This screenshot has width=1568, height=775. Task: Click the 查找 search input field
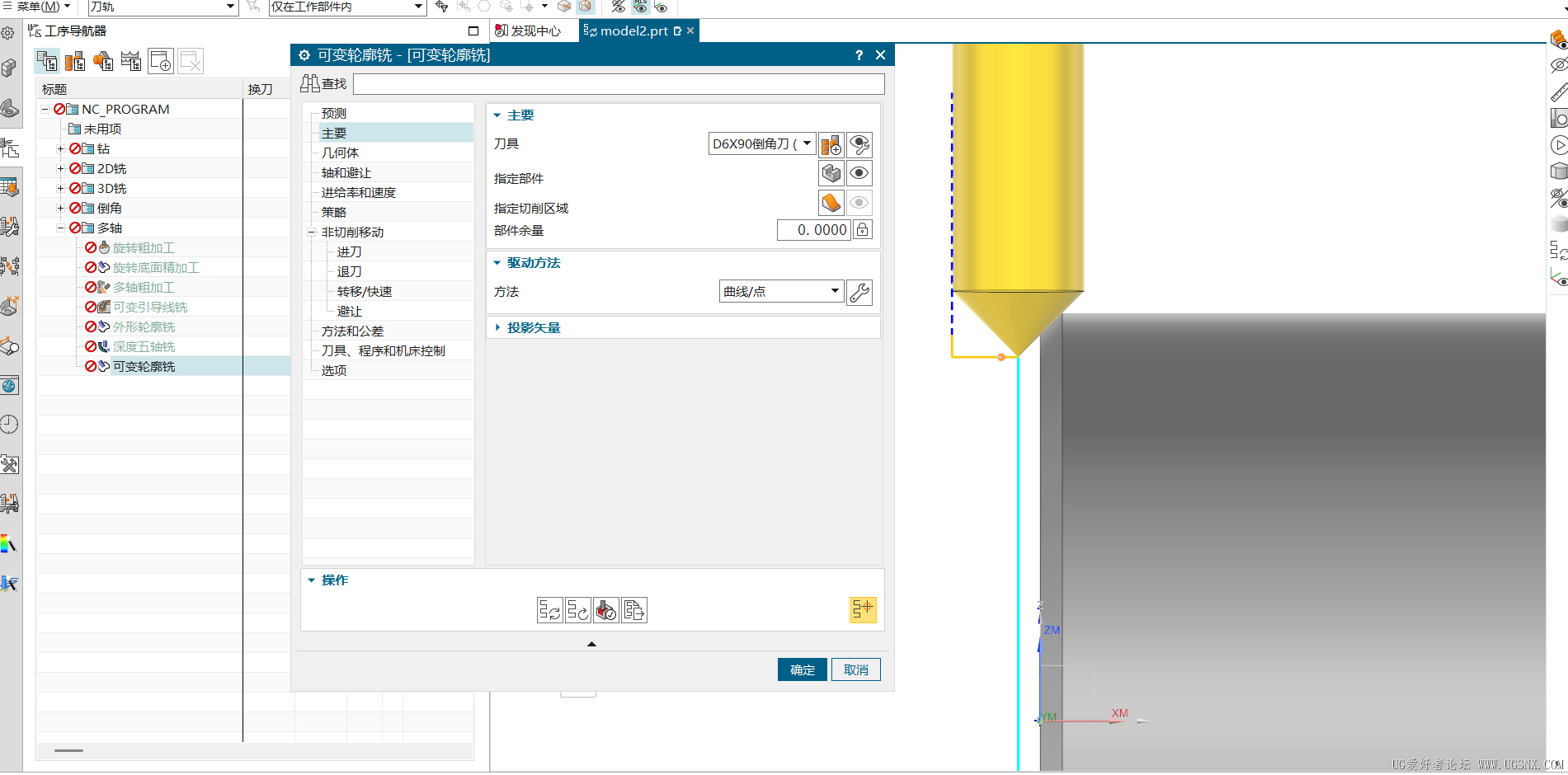coord(619,84)
